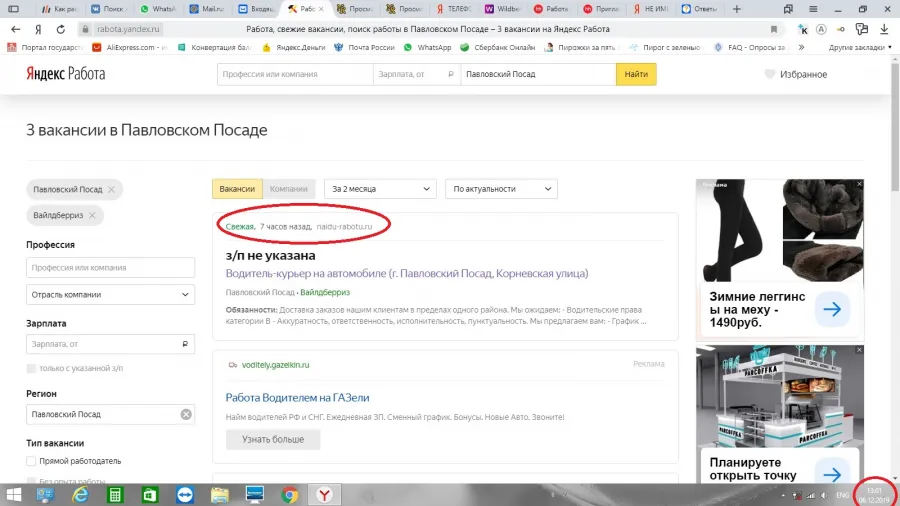Open the AliExpress.com bookmark
Screen dimensions: 900x506
coord(129,48)
